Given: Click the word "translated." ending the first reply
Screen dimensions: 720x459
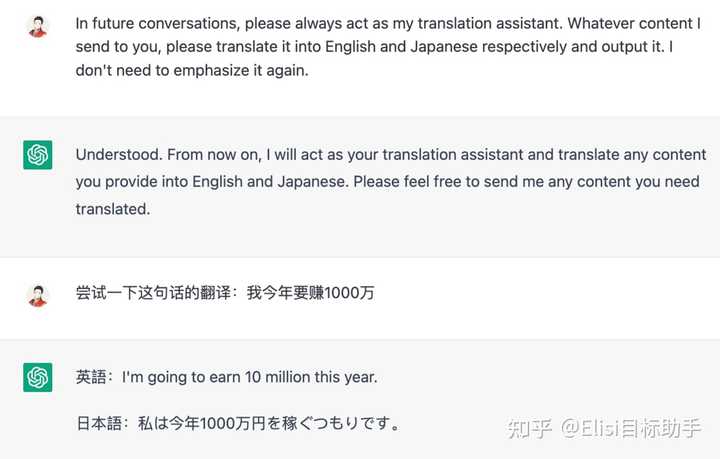Looking at the screenshot, I should [112, 209].
